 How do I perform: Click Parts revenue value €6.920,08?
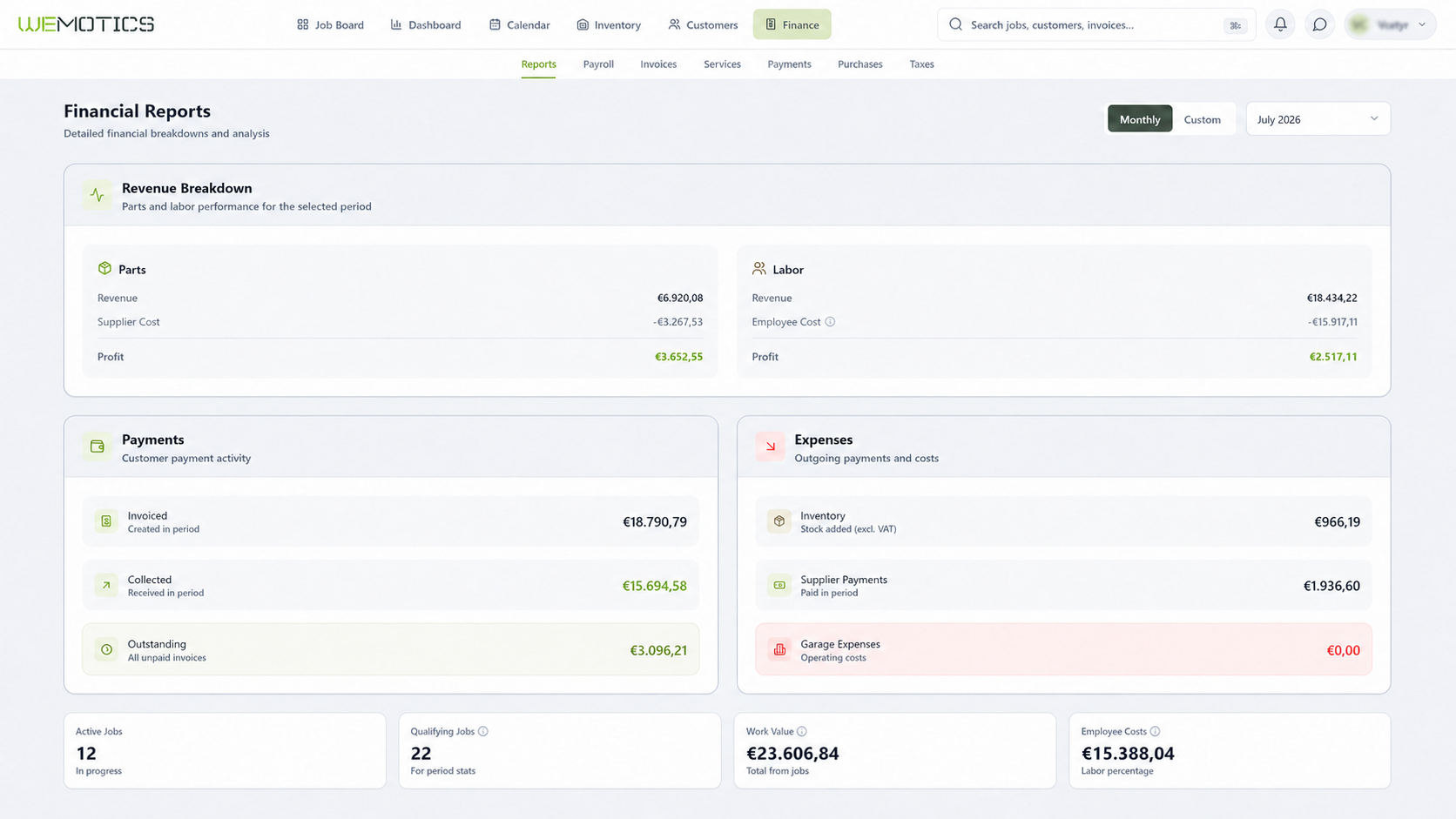coord(679,298)
